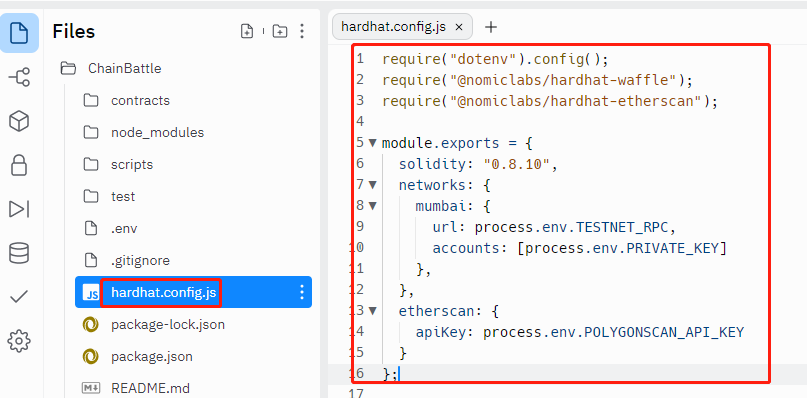Open the Unit tests checkmark icon

(19, 297)
